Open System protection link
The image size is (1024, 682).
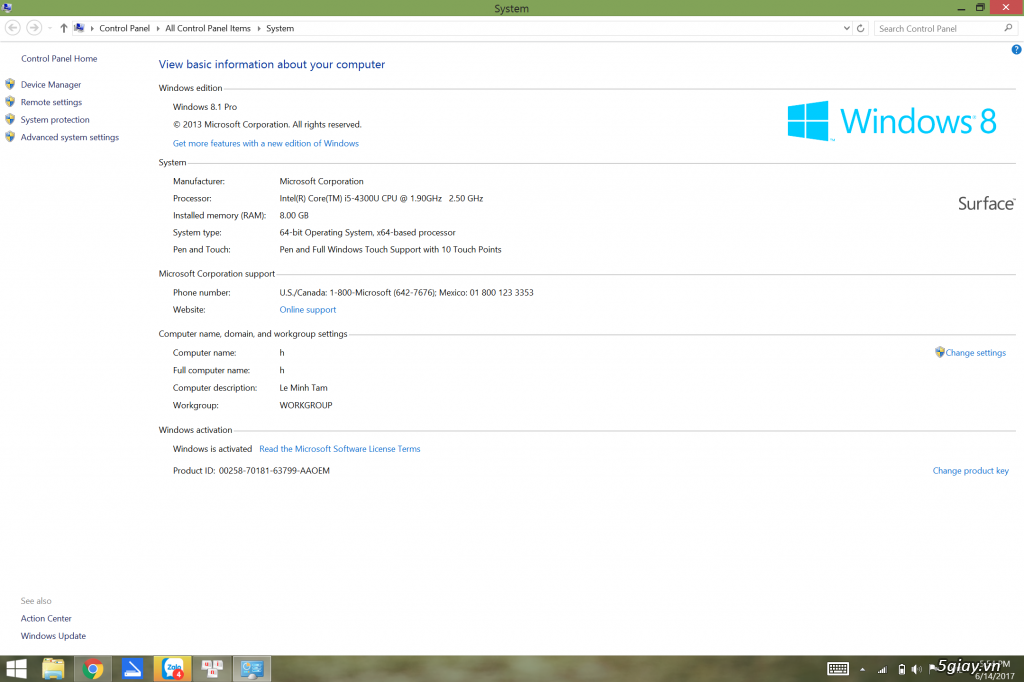point(55,120)
